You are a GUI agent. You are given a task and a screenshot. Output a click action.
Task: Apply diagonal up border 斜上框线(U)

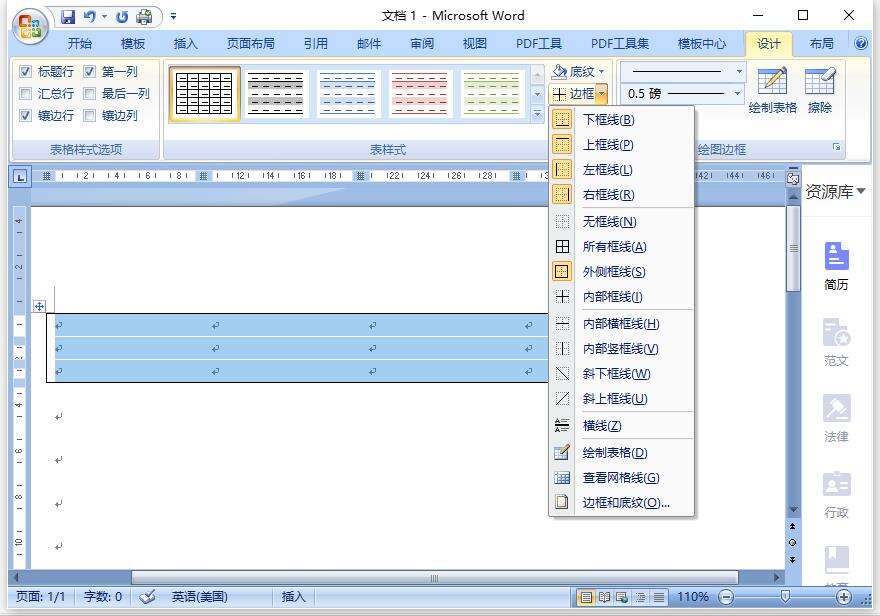coord(621,399)
